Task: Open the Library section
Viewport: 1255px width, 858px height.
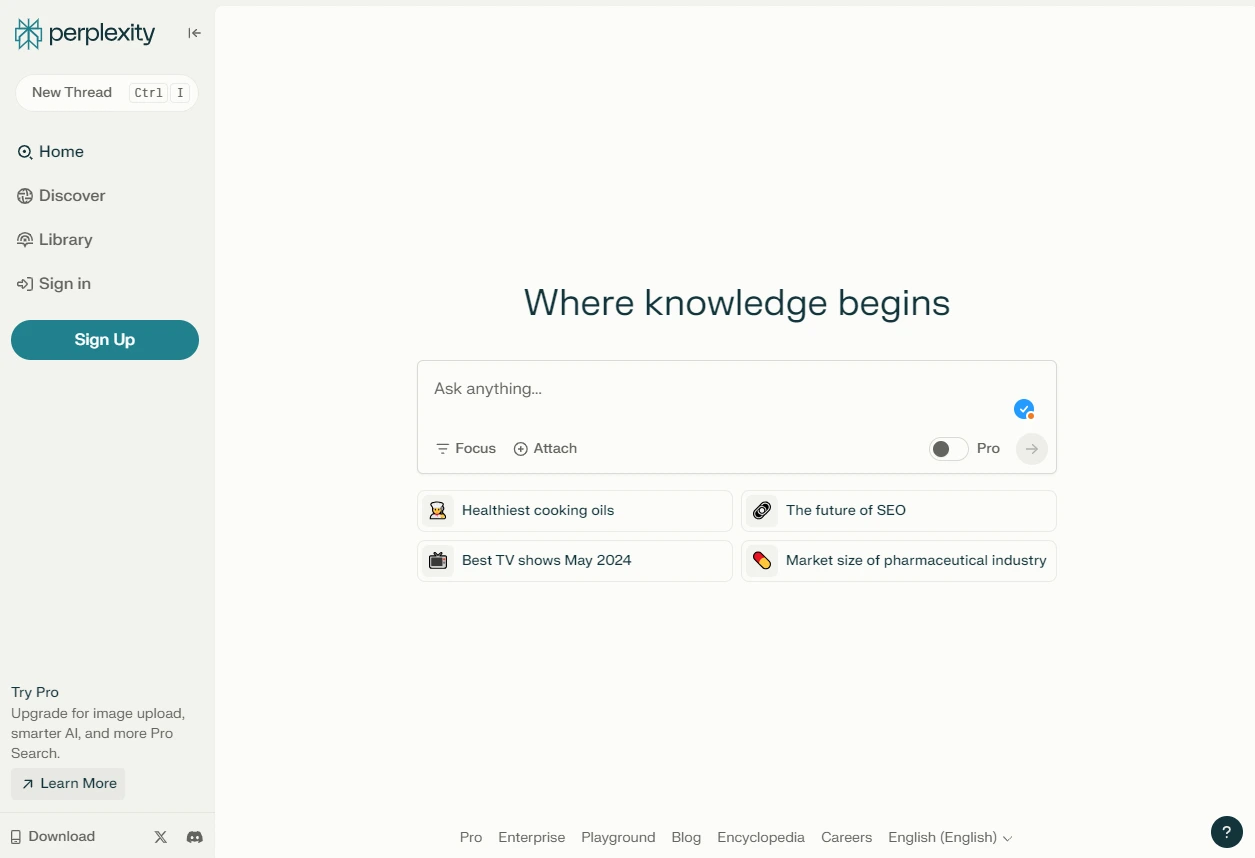Action: (55, 240)
